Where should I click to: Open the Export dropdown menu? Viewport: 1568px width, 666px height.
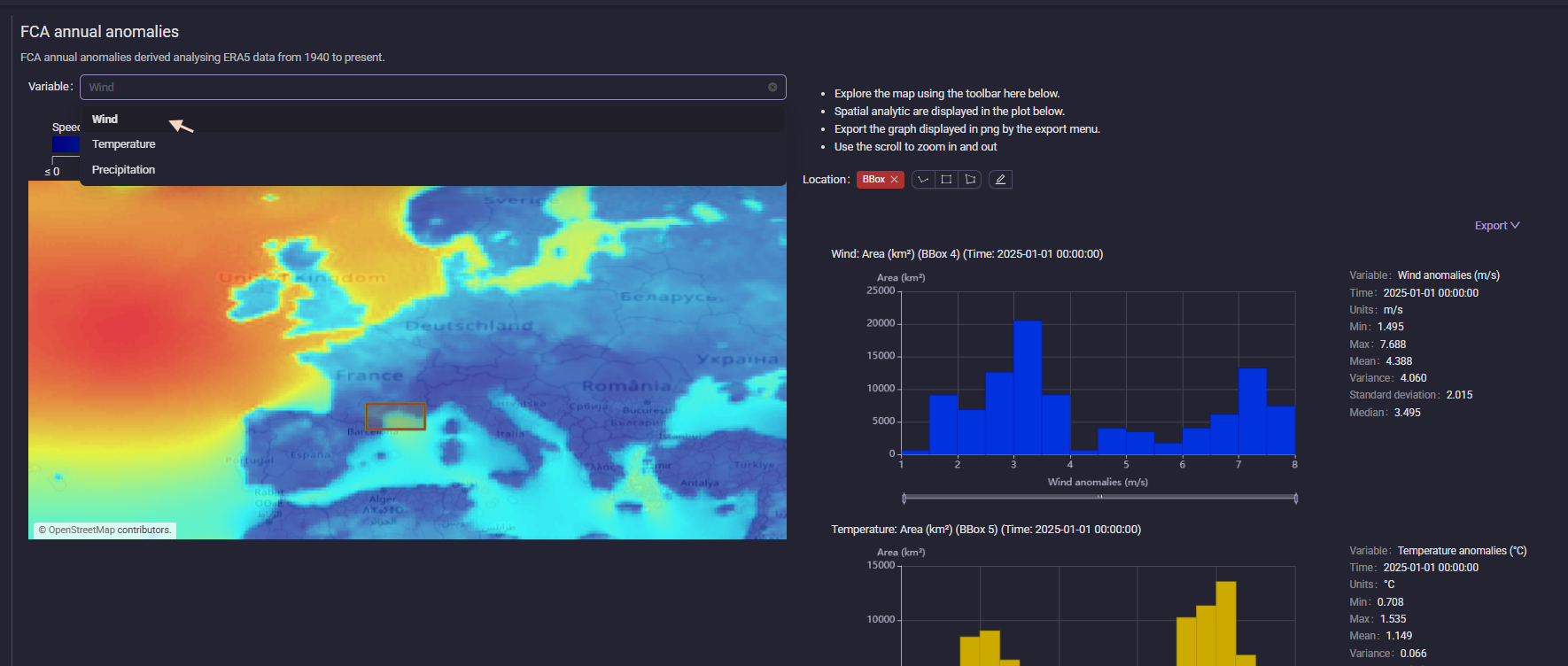coord(1496,226)
